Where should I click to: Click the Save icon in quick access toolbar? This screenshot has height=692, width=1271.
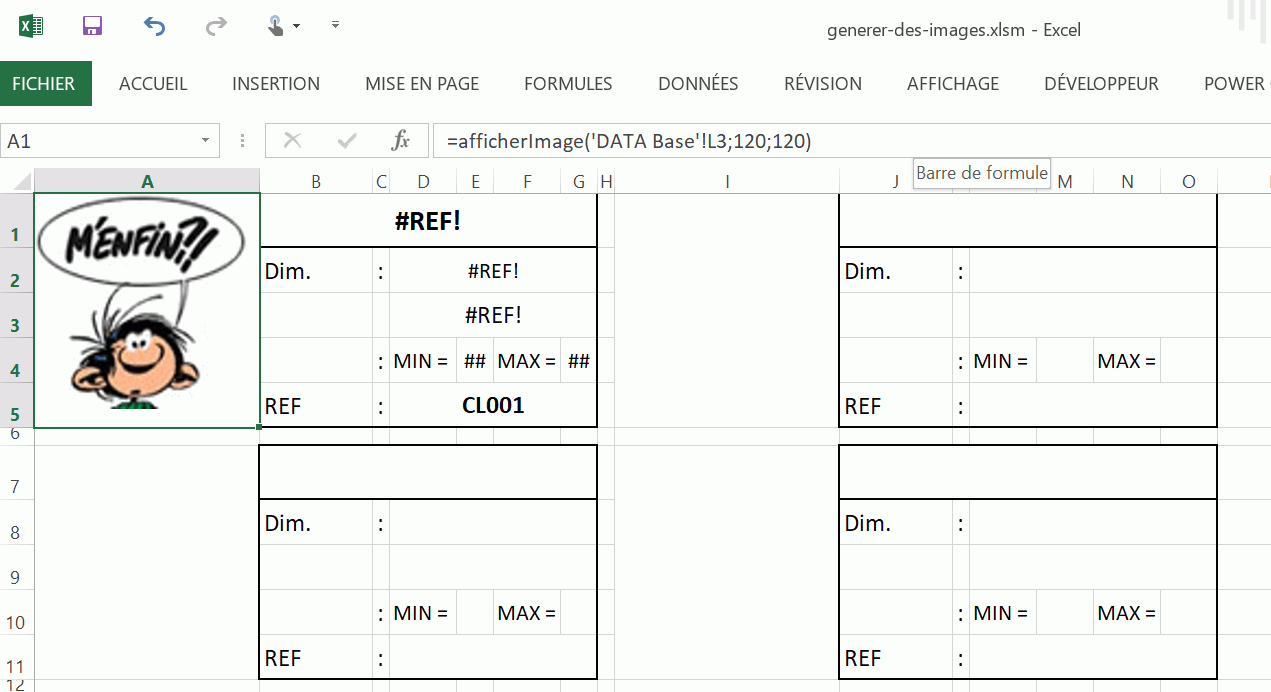click(93, 26)
